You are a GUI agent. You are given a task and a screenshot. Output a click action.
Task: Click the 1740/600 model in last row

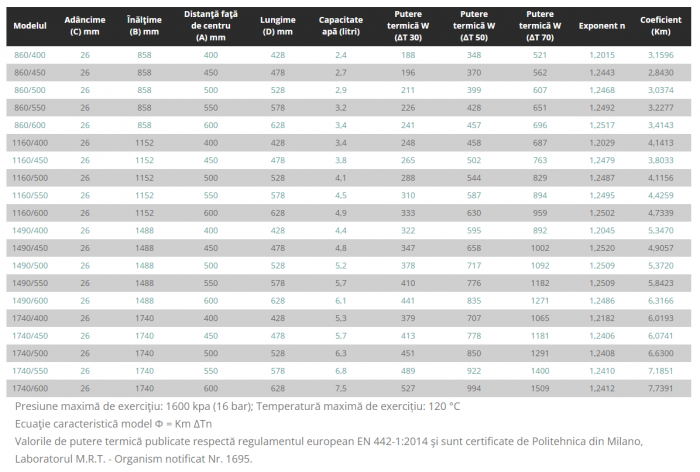click(31, 388)
